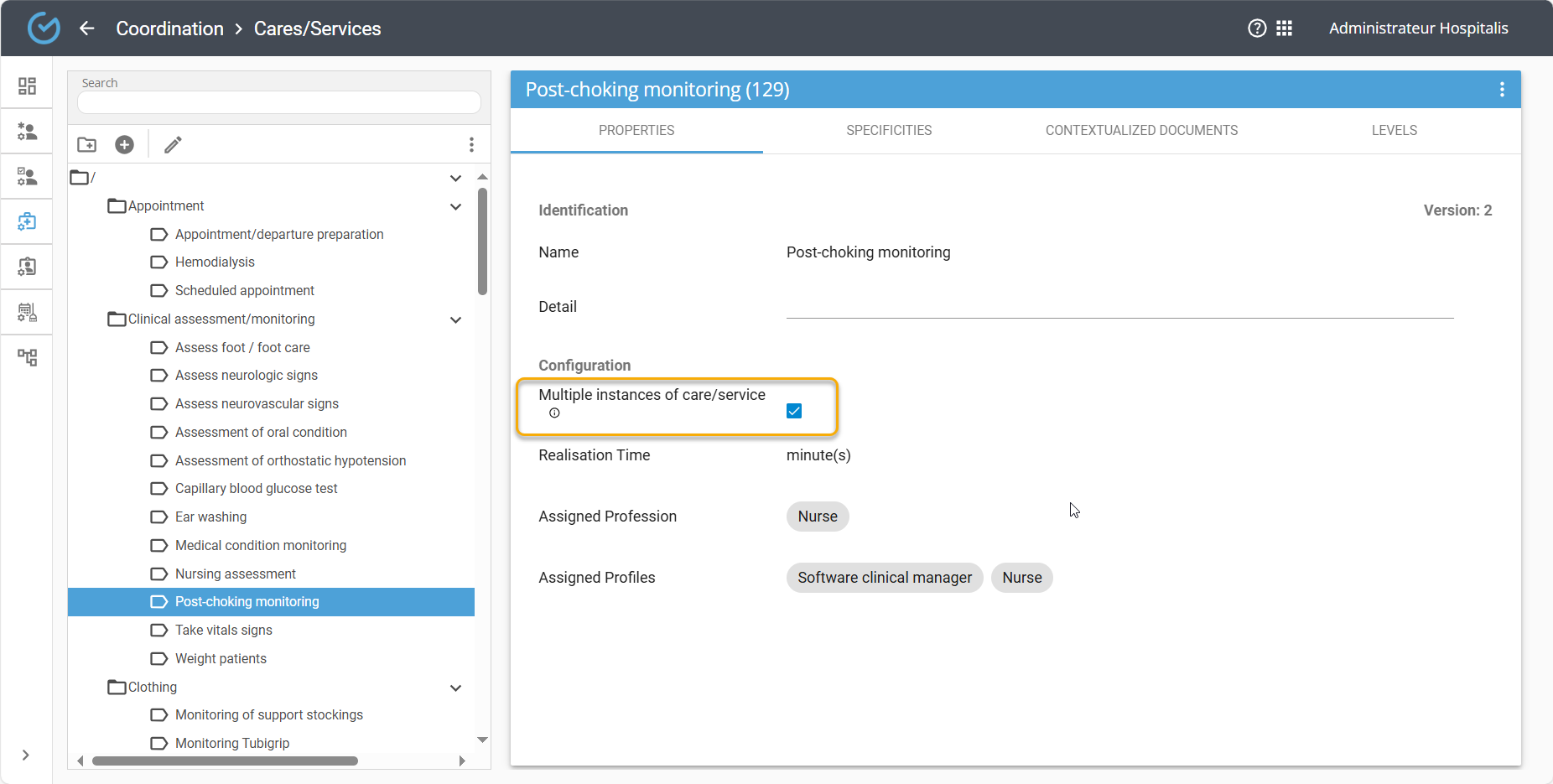Open the dashboard icon in left sidebar
Image resolution: width=1553 pixels, height=784 pixels.
(x=27, y=86)
